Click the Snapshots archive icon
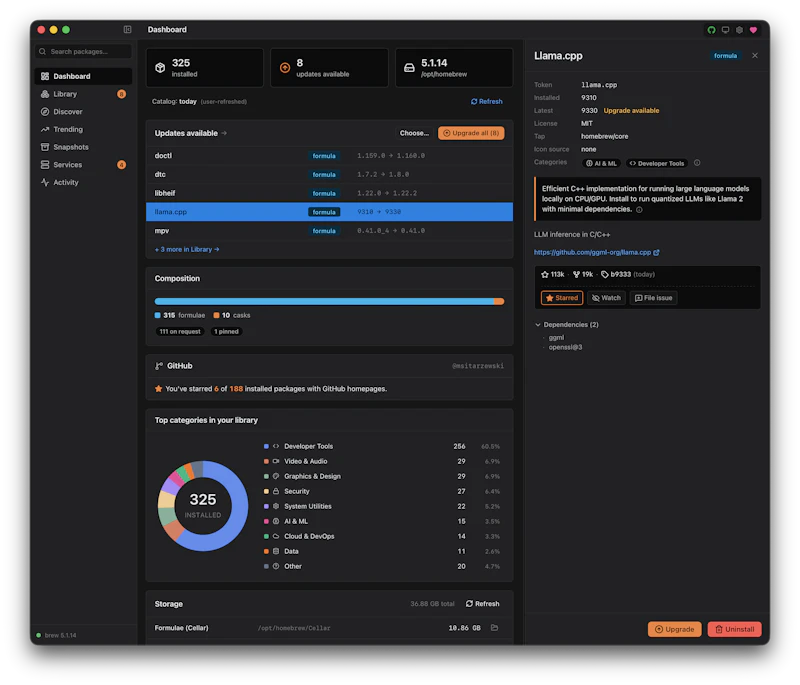 [x=45, y=147]
